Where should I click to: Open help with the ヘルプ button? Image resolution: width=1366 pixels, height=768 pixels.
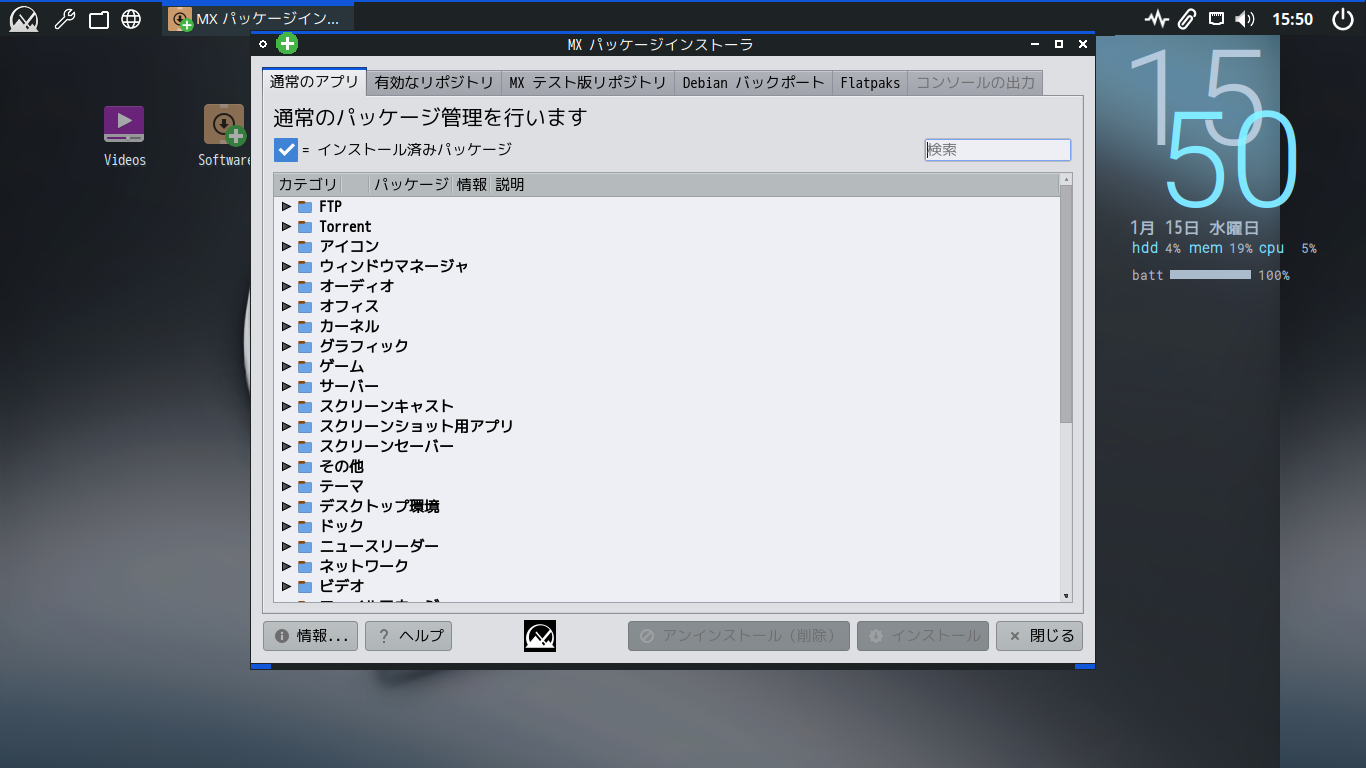point(408,636)
